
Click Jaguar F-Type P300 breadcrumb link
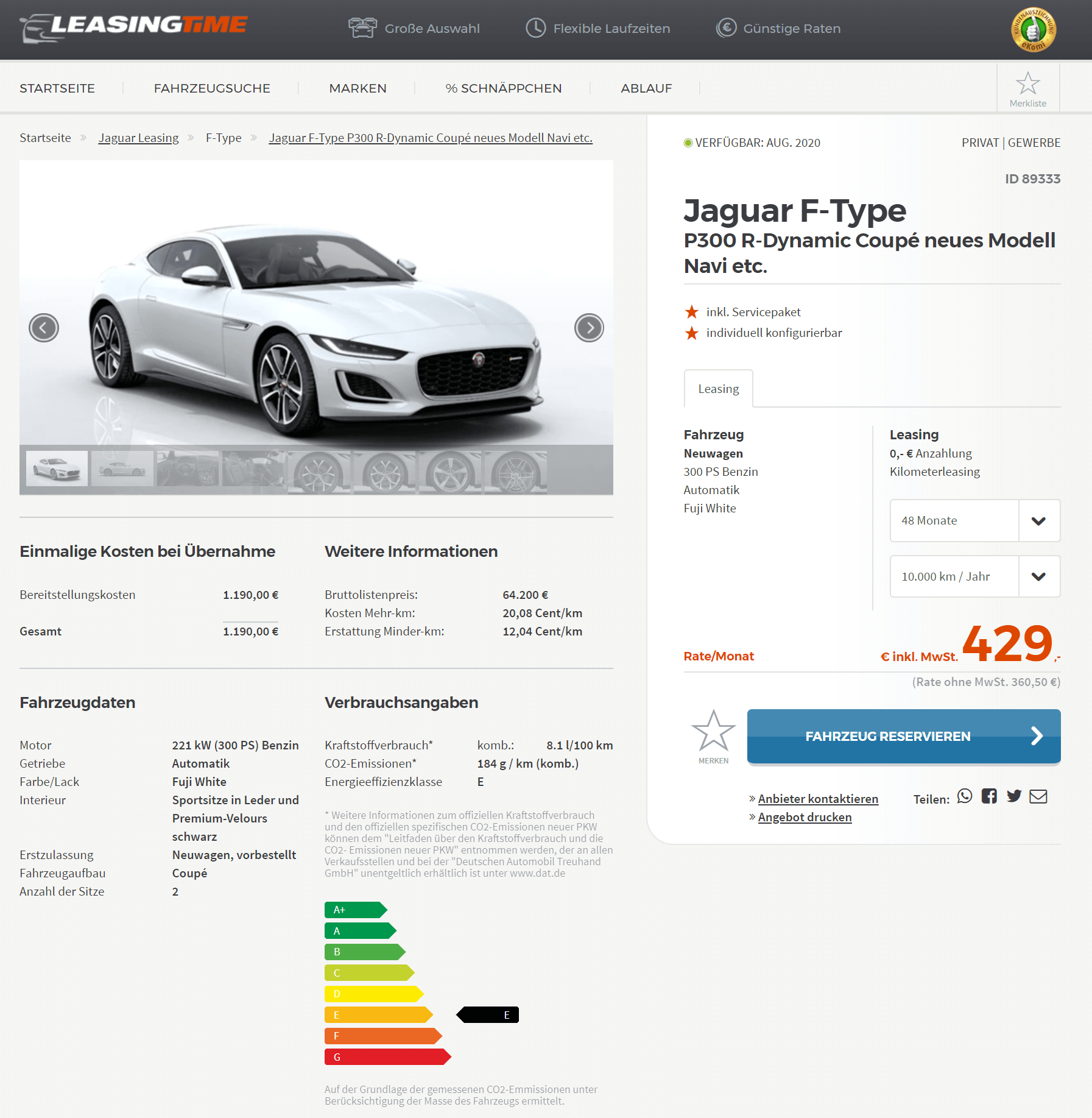(x=431, y=138)
